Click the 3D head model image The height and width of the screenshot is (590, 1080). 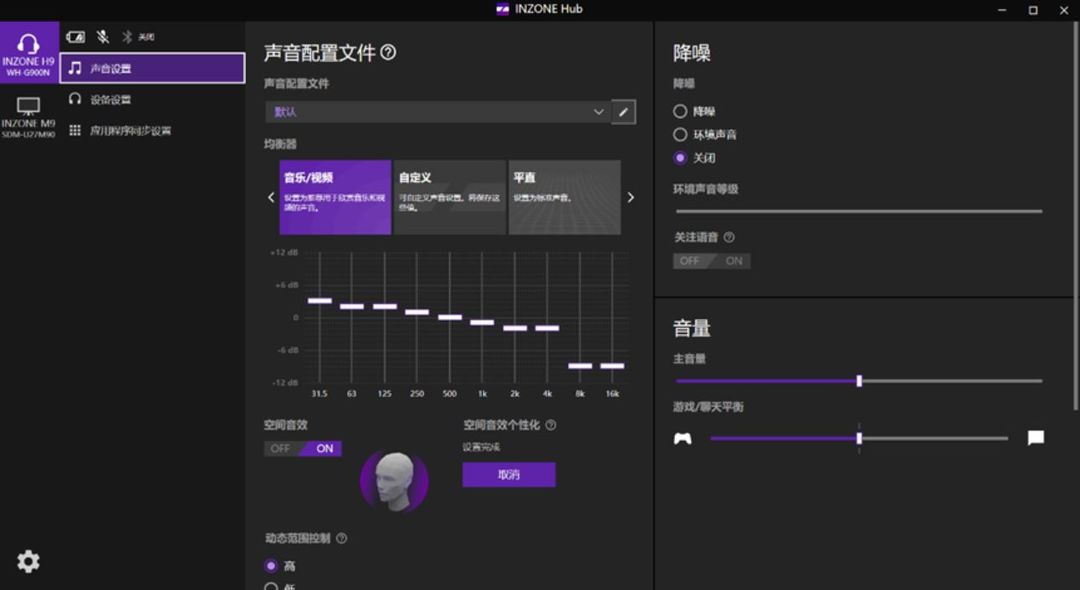[x=395, y=481]
